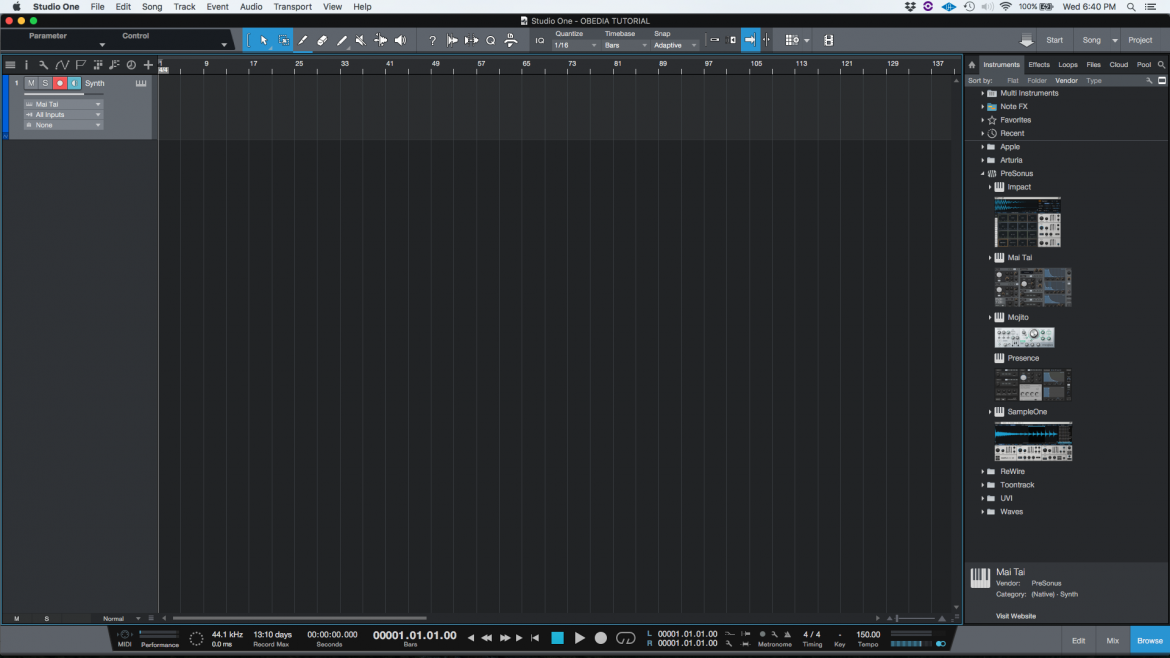The height and width of the screenshot is (658, 1170).
Task: Open the Track menu
Action: (184, 7)
